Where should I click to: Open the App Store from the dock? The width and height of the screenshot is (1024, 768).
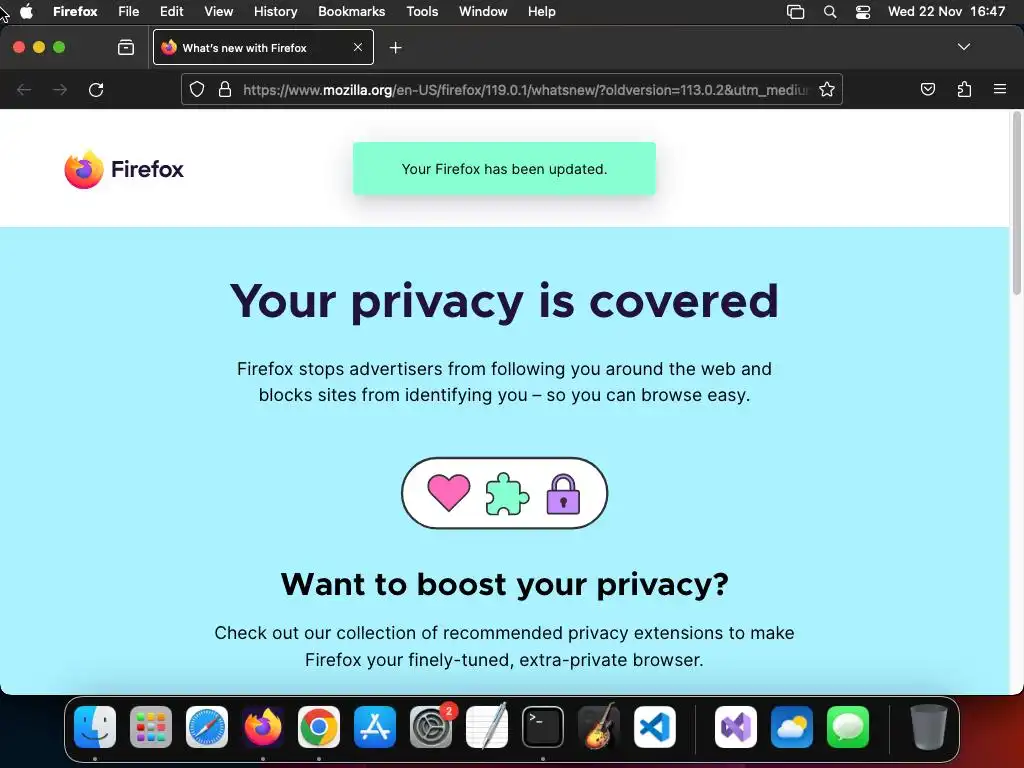point(375,726)
